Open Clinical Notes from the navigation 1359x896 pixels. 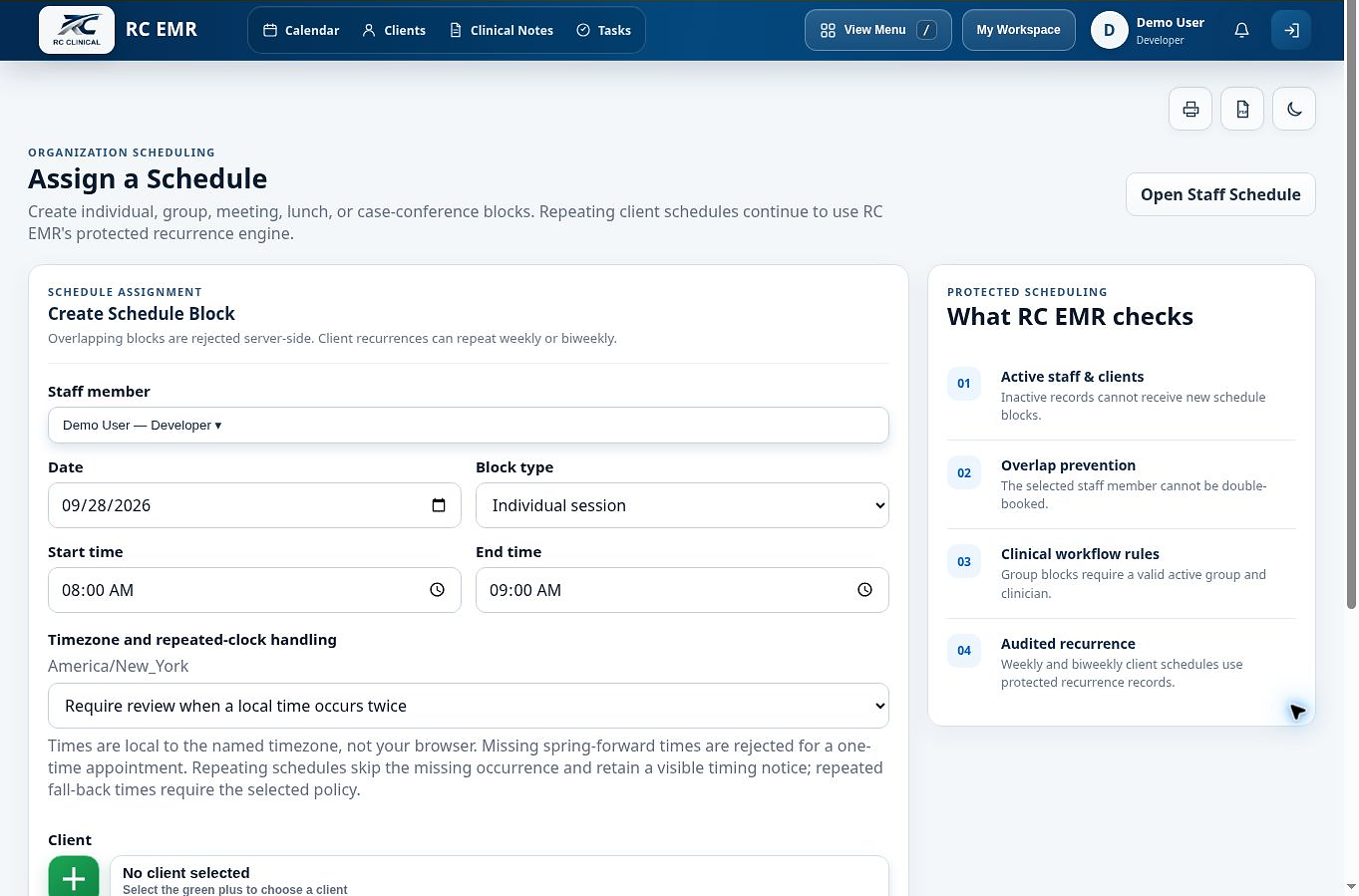point(502,30)
